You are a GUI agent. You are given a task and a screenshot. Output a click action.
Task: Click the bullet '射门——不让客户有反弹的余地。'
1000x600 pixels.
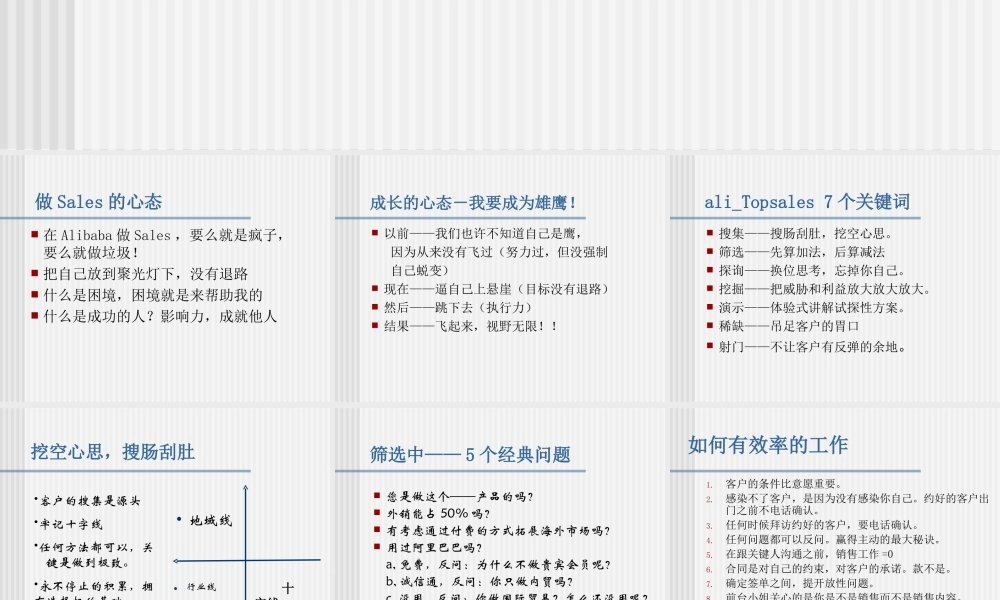click(x=812, y=347)
